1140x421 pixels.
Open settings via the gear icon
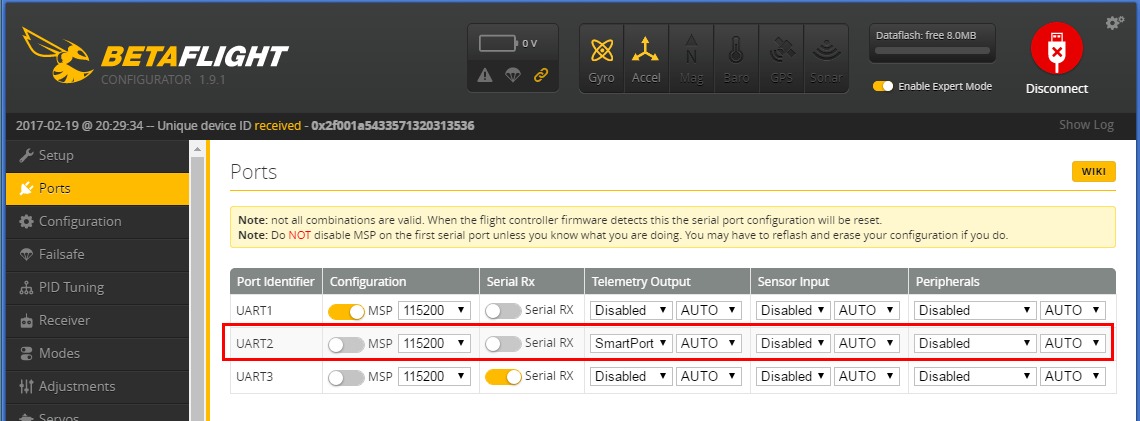[1115, 22]
